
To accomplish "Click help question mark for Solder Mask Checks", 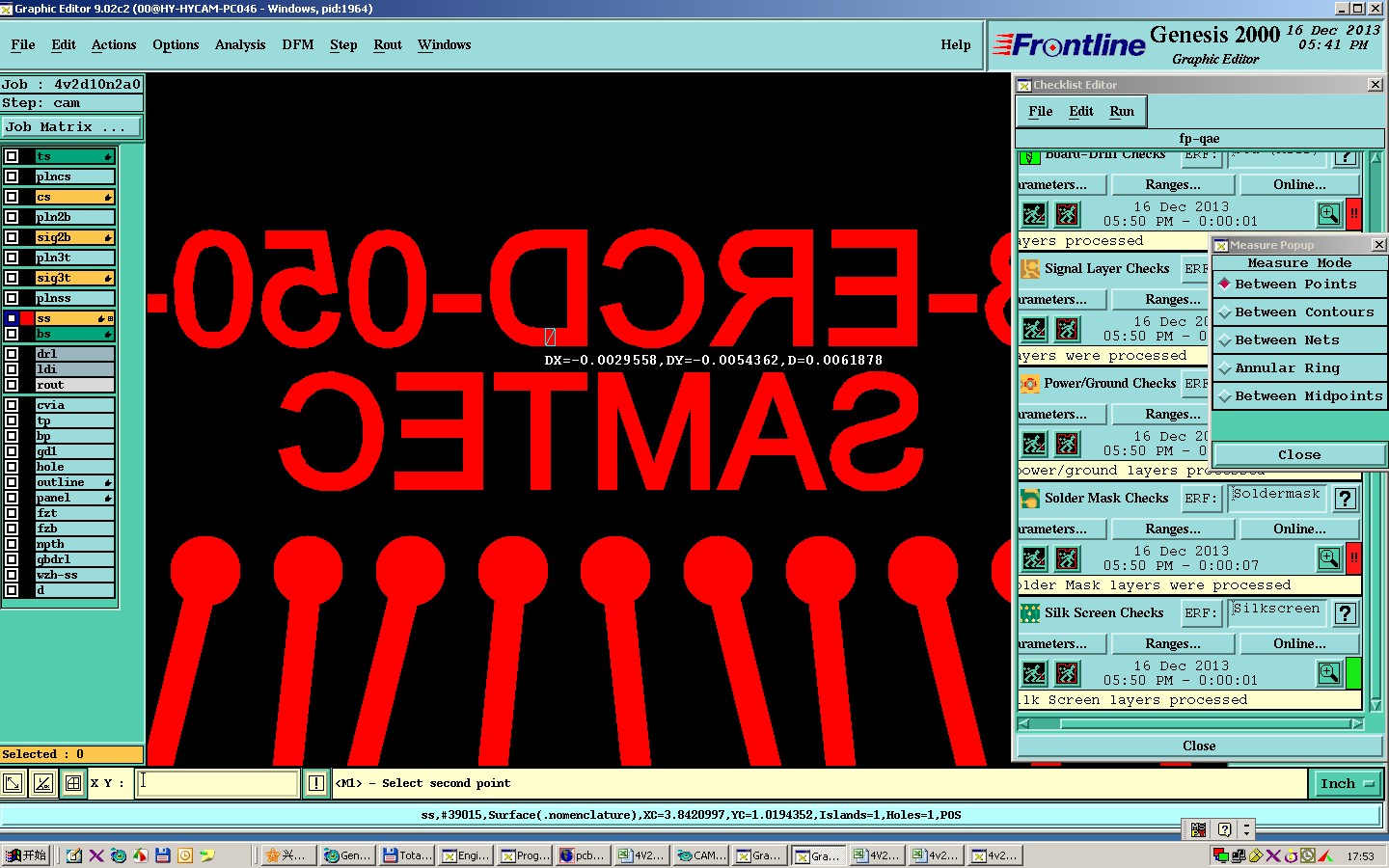I will [1346, 499].
